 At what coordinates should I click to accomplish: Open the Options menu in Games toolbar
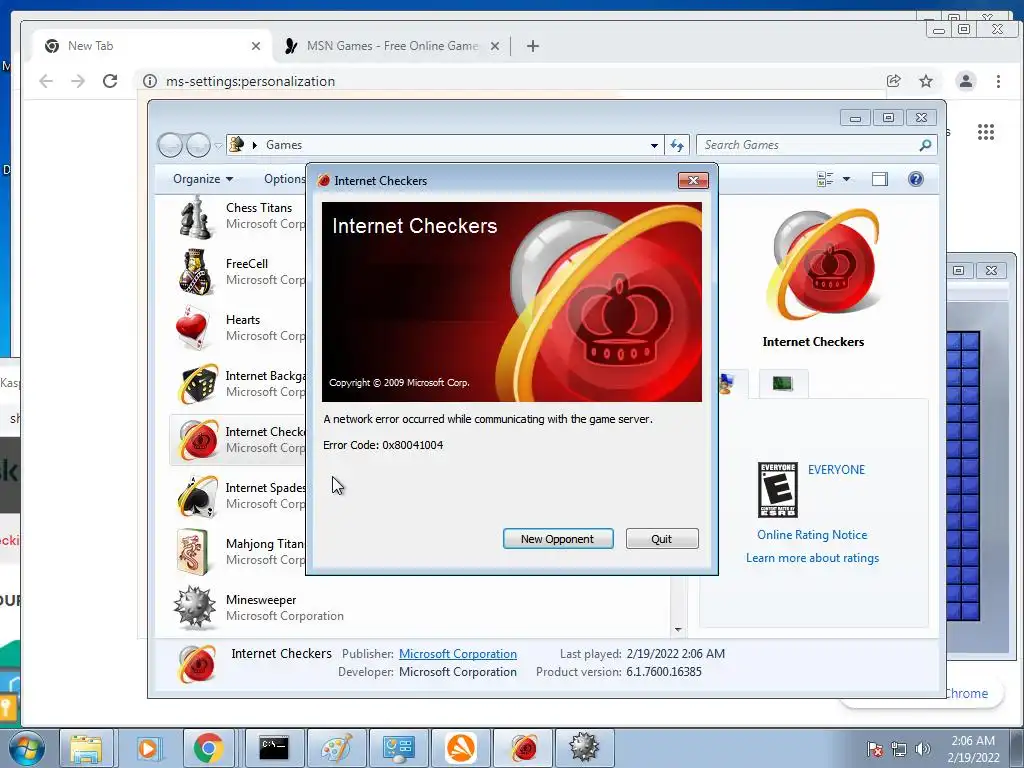tap(285, 179)
